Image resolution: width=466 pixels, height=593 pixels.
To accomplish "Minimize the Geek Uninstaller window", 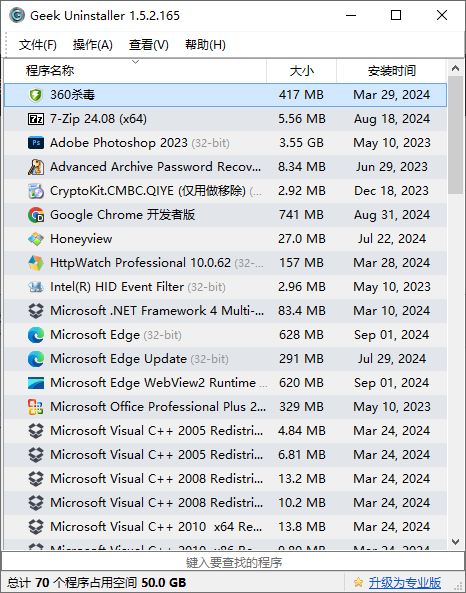I will [351, 16].
